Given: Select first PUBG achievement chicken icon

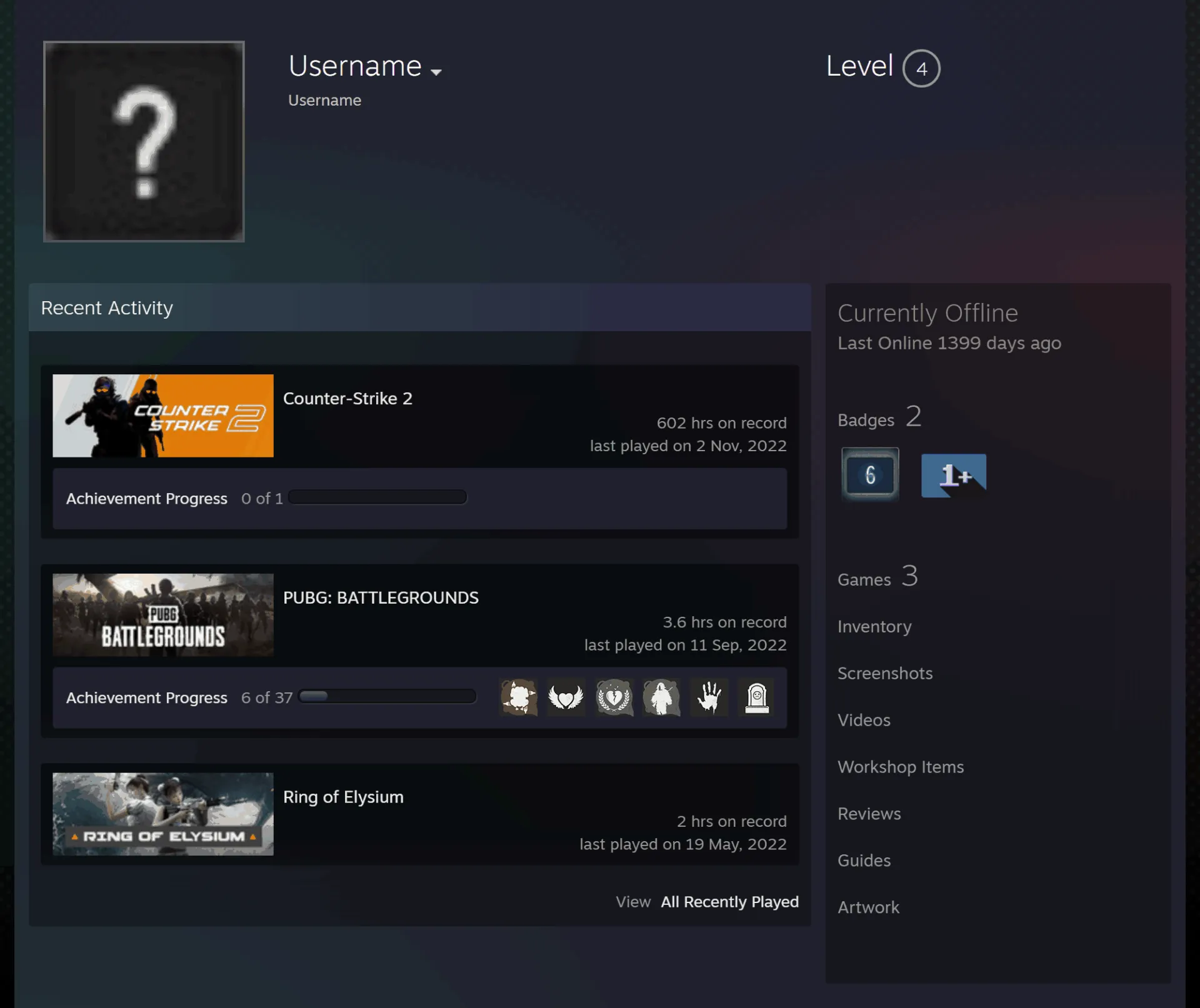Looking at the screenshot, I should point(519,697).
